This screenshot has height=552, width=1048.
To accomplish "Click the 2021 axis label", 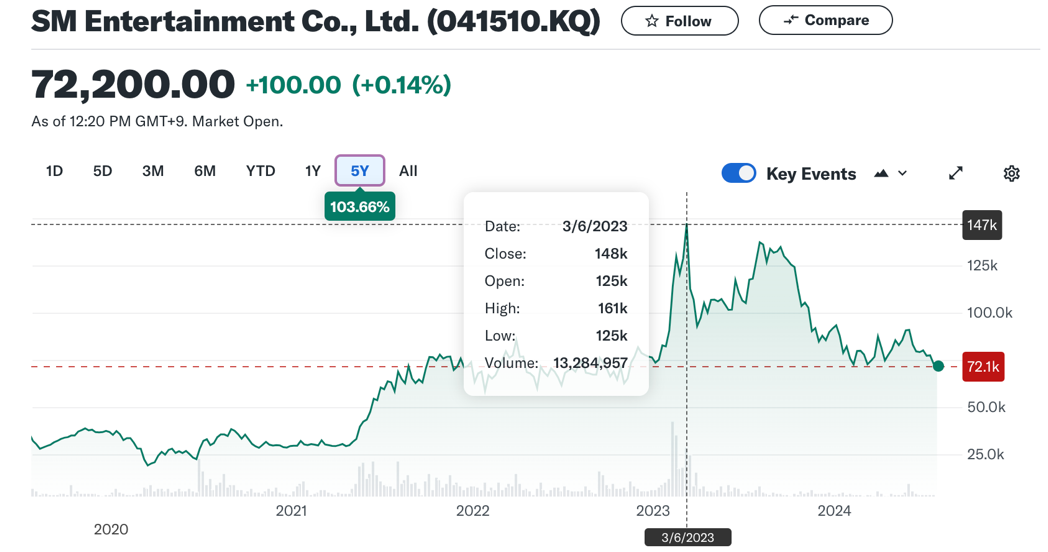I will [291, 511].
